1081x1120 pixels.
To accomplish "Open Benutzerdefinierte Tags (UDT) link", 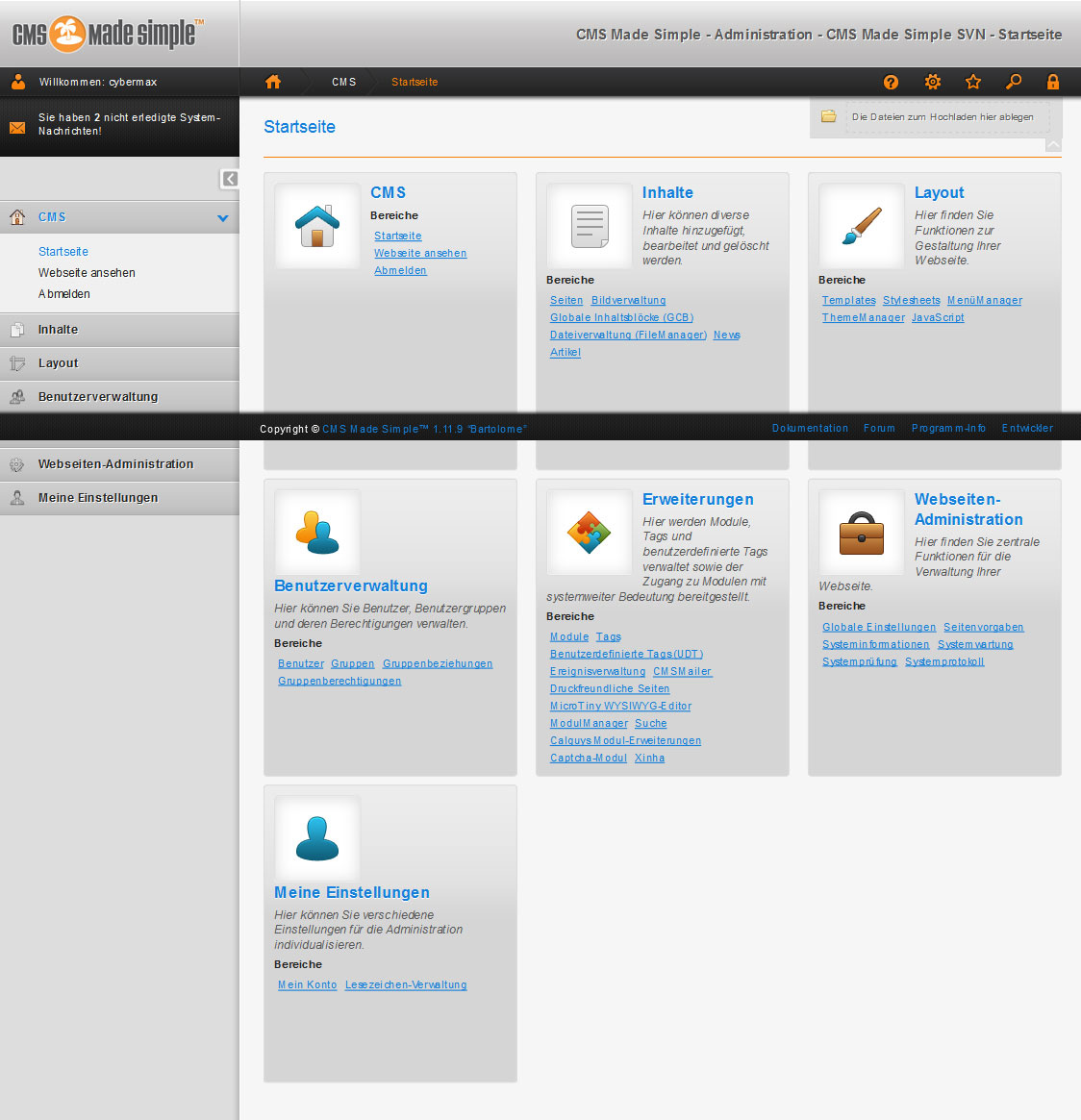I will click(627, 654).
